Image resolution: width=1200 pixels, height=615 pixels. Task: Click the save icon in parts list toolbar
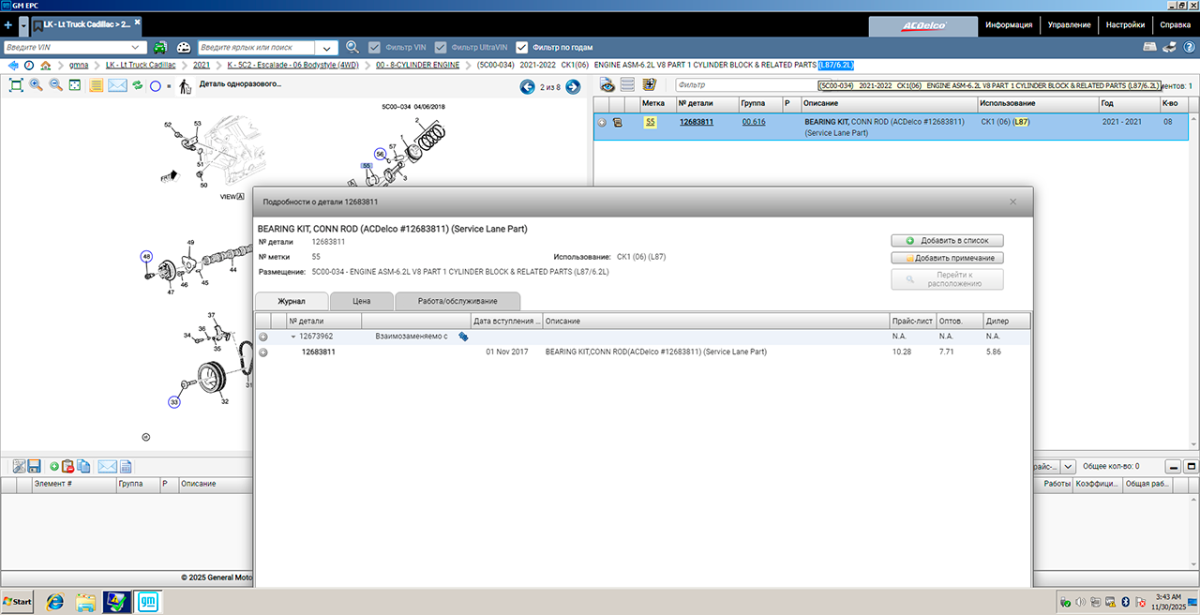[x=33, y=466]
